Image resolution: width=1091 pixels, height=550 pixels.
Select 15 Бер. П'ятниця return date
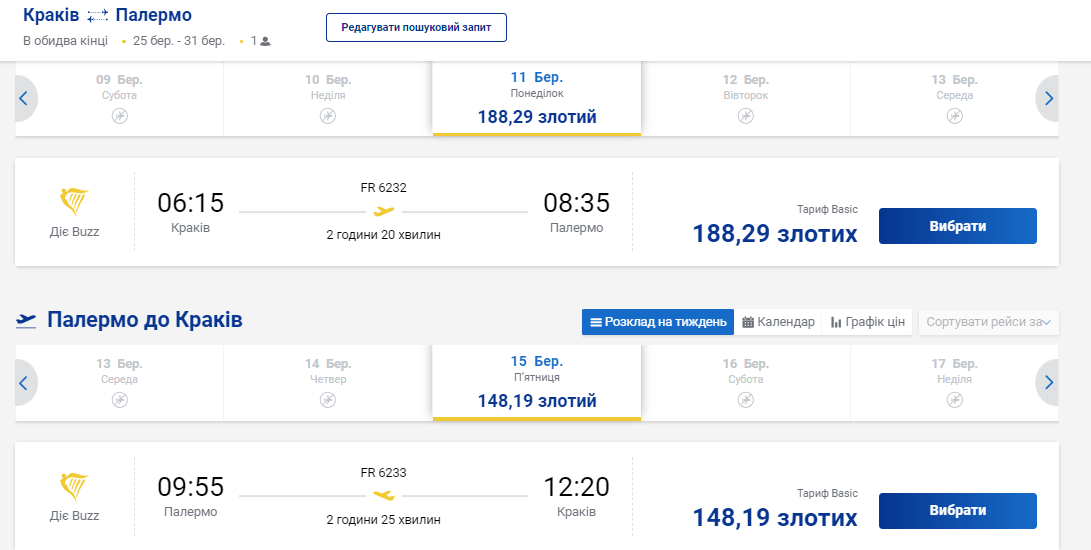(537, 382)
